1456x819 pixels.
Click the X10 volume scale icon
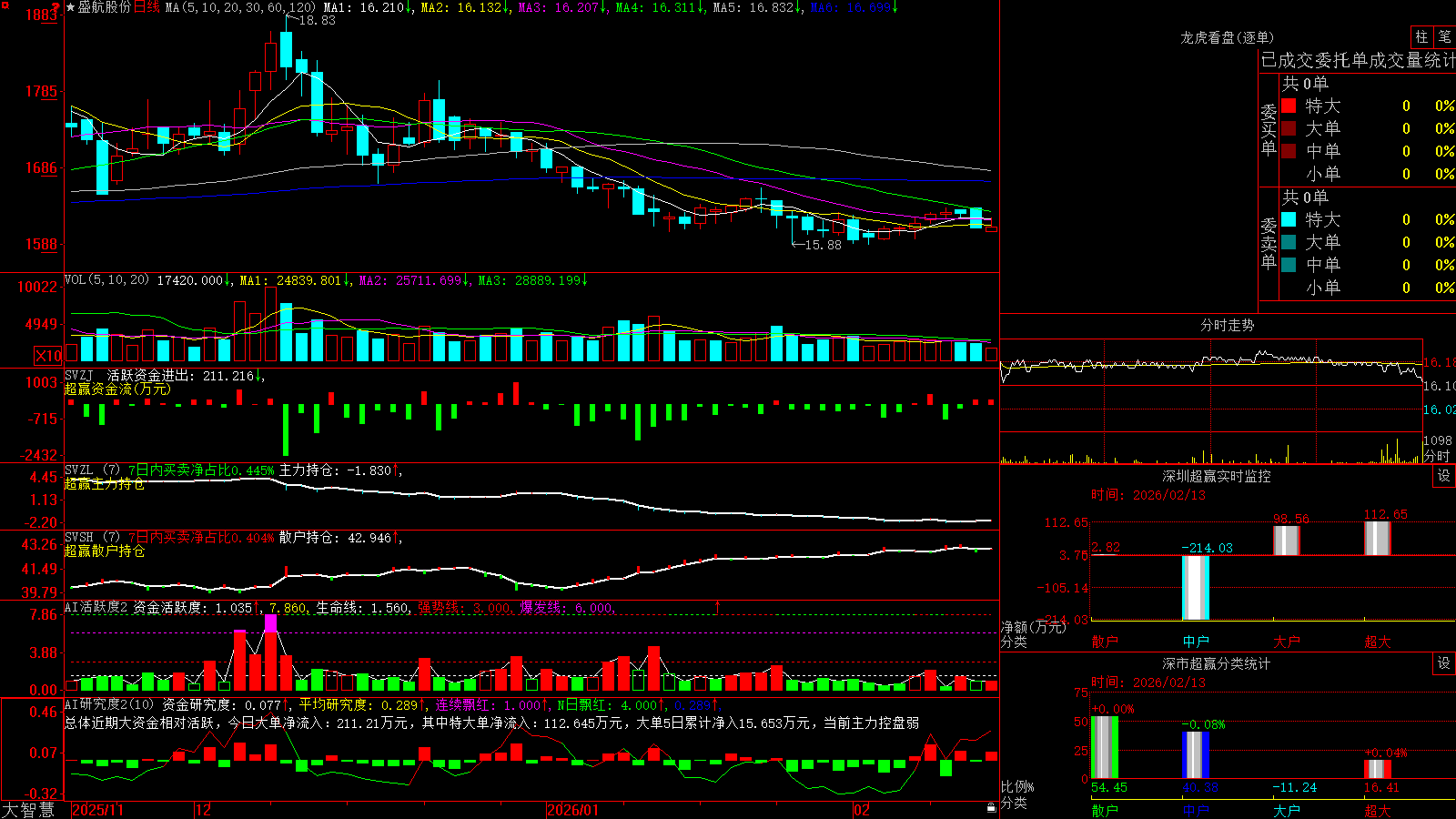(x=48, y=356)
